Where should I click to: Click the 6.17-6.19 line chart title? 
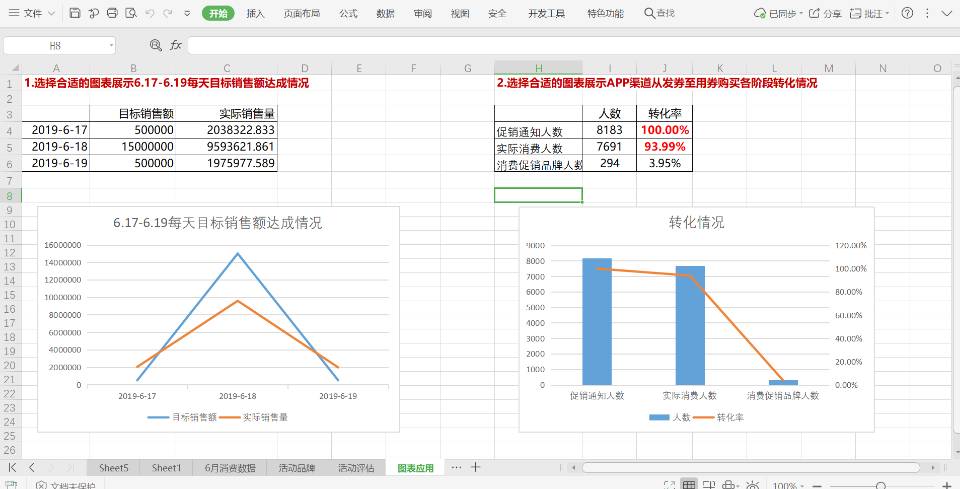point(217,223)
